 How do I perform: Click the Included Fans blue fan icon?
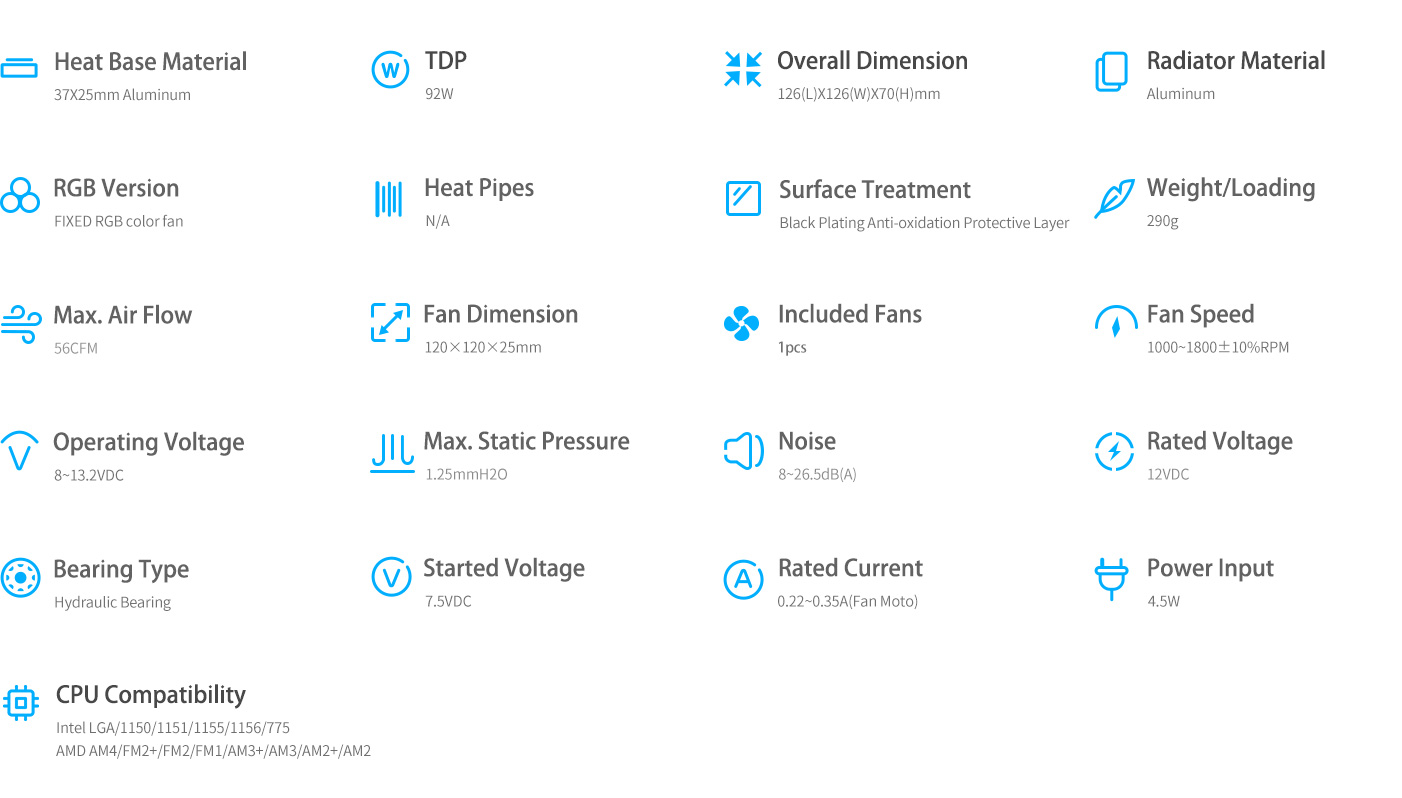pos(741,323)
